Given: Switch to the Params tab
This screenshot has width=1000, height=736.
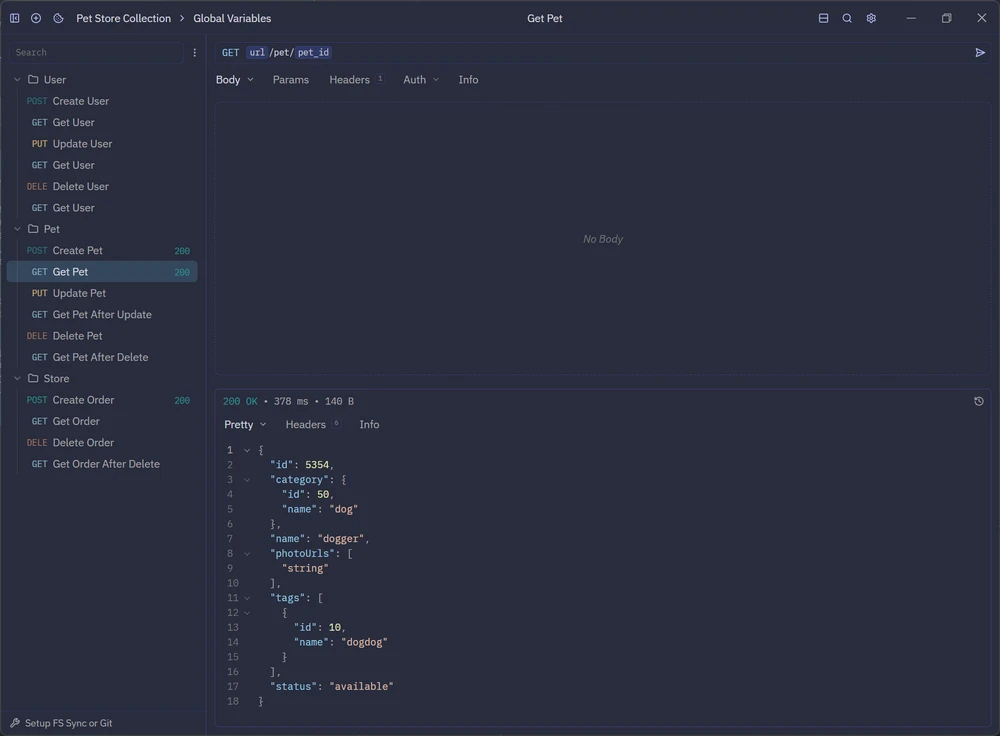Looking at the screenshot, I should click(291, 80).
